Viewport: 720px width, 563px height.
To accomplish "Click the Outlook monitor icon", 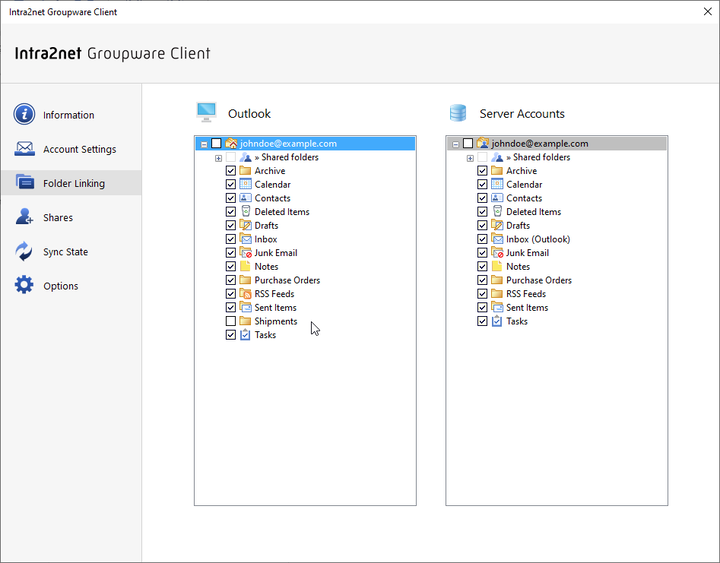I will [x=206, y=113].
